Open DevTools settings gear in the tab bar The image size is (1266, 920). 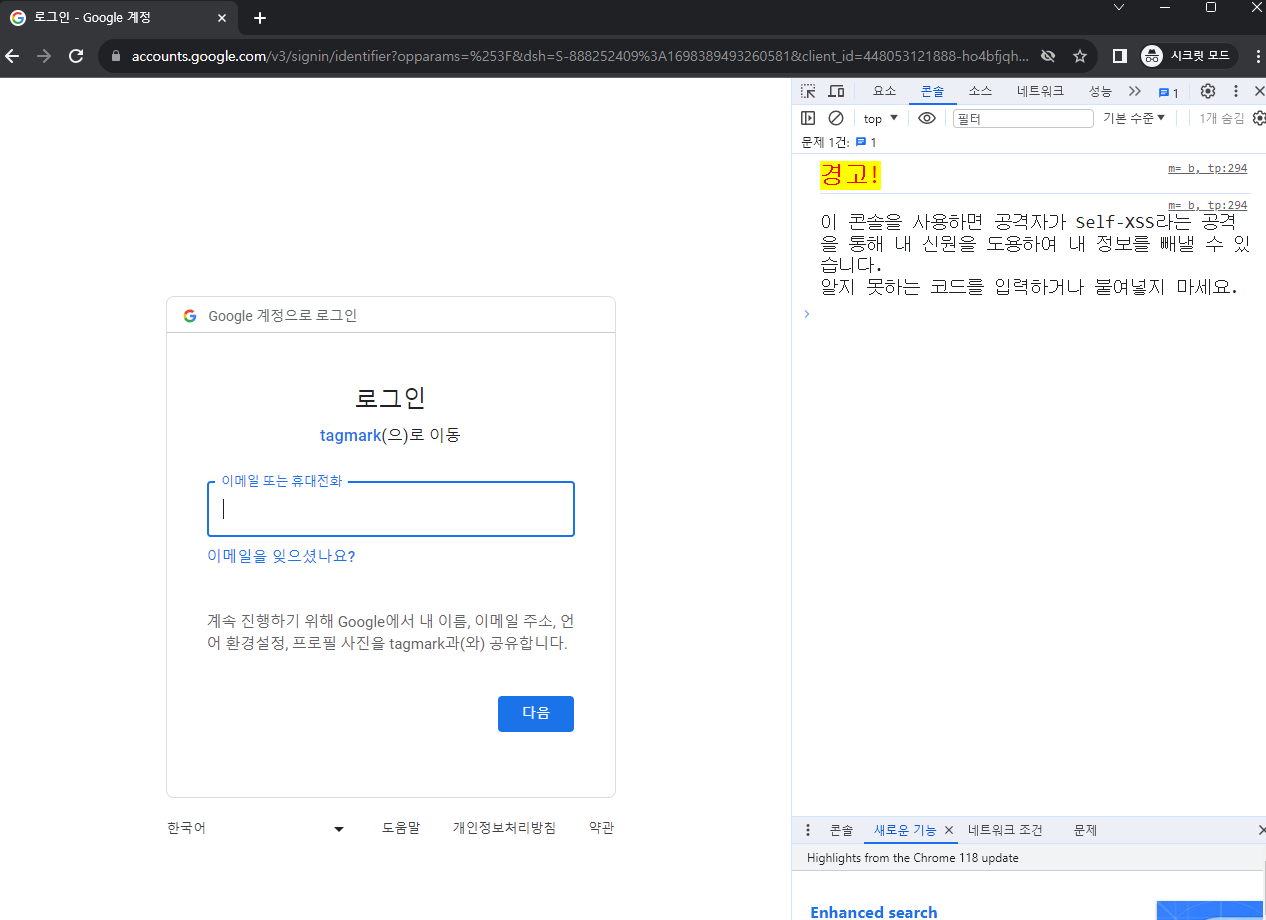pyautogui.click(x=1208, y=91)
